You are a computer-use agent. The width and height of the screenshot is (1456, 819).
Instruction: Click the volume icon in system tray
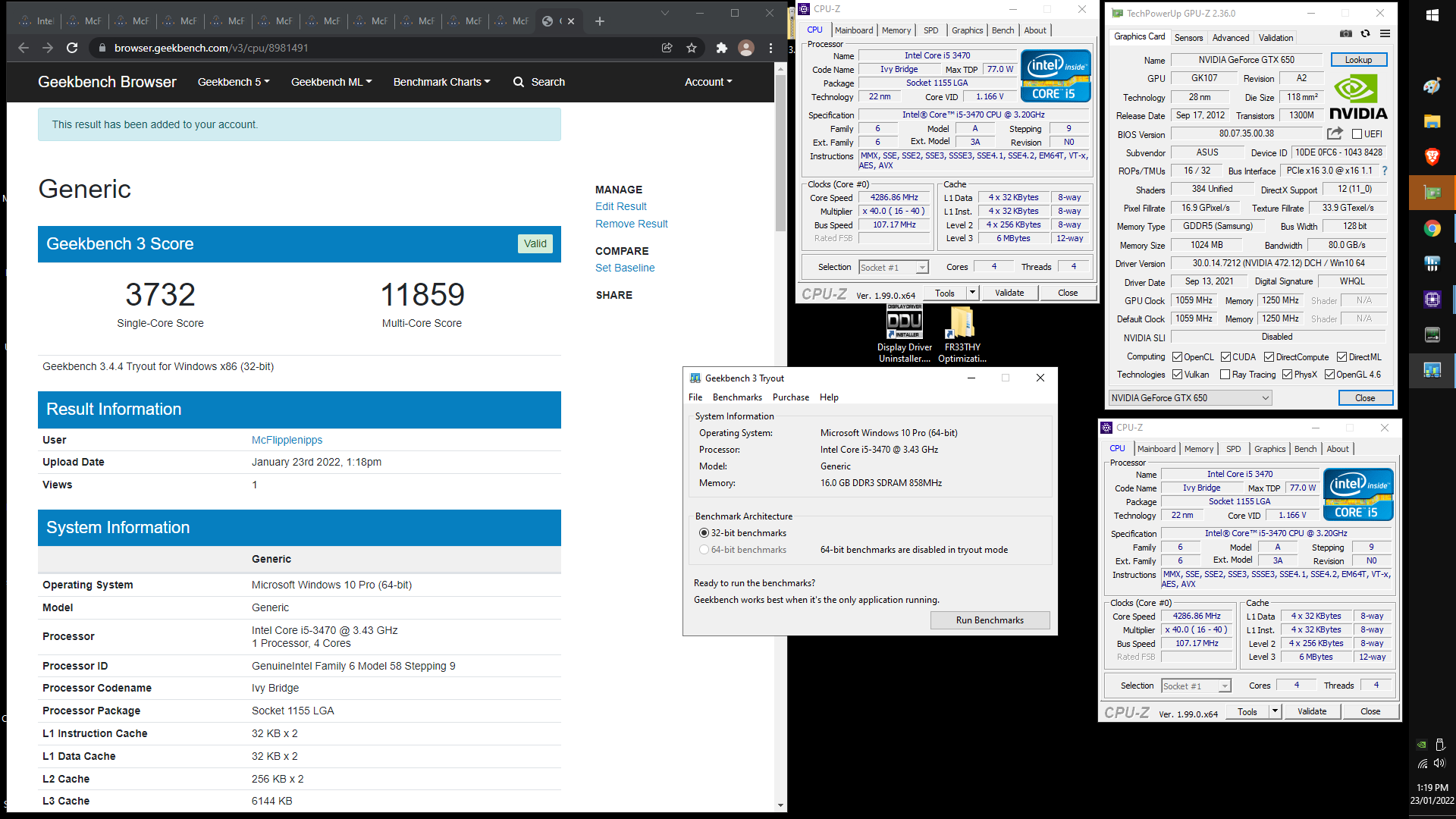point(1440,764)
